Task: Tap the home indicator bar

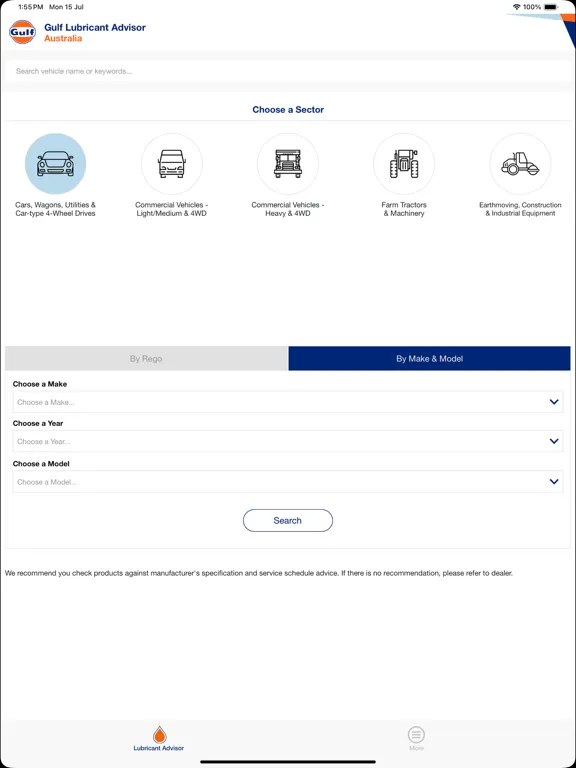Action: click(288, 762)
